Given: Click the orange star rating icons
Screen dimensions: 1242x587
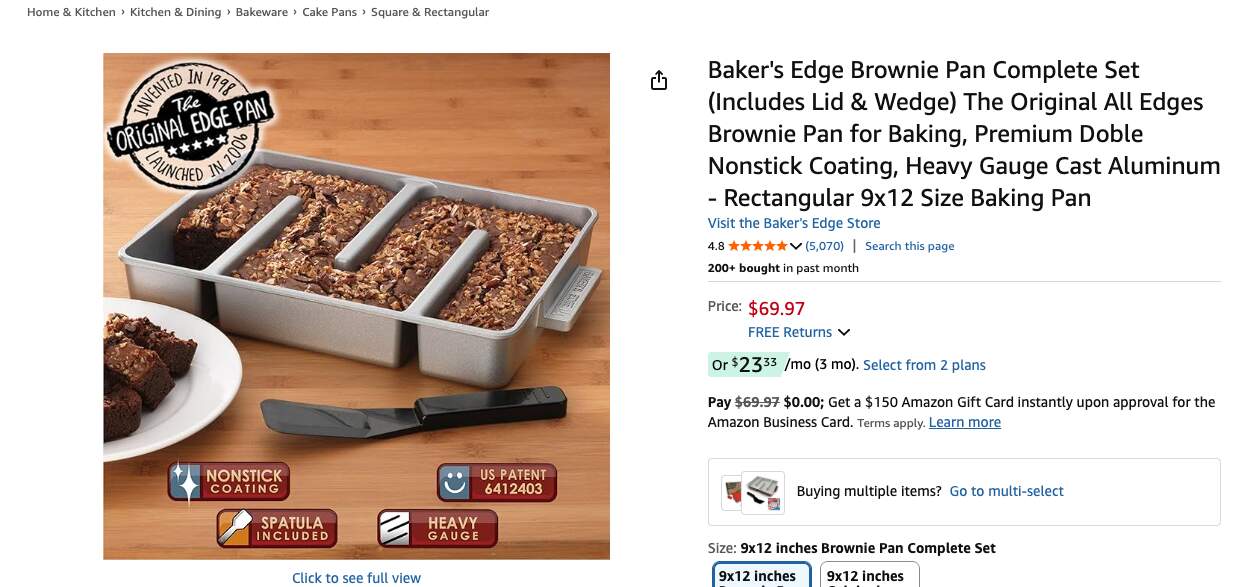Looking at the screenshot, I should coord(757,246).
